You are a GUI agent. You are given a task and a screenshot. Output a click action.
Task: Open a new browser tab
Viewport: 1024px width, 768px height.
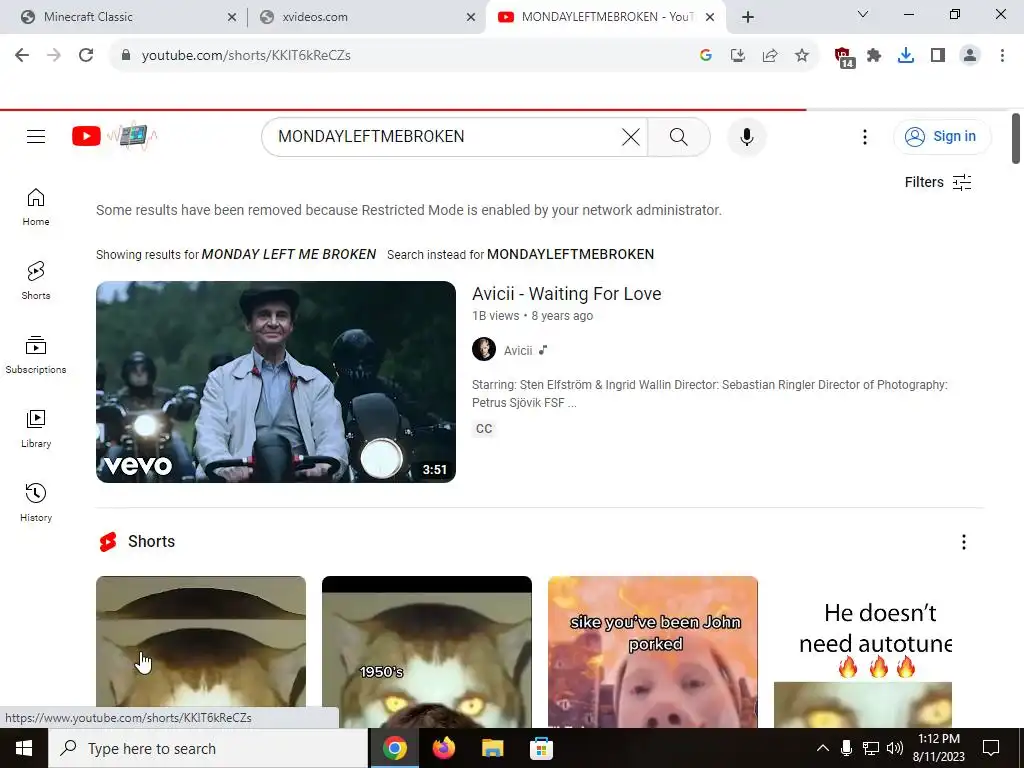[748, 18]
